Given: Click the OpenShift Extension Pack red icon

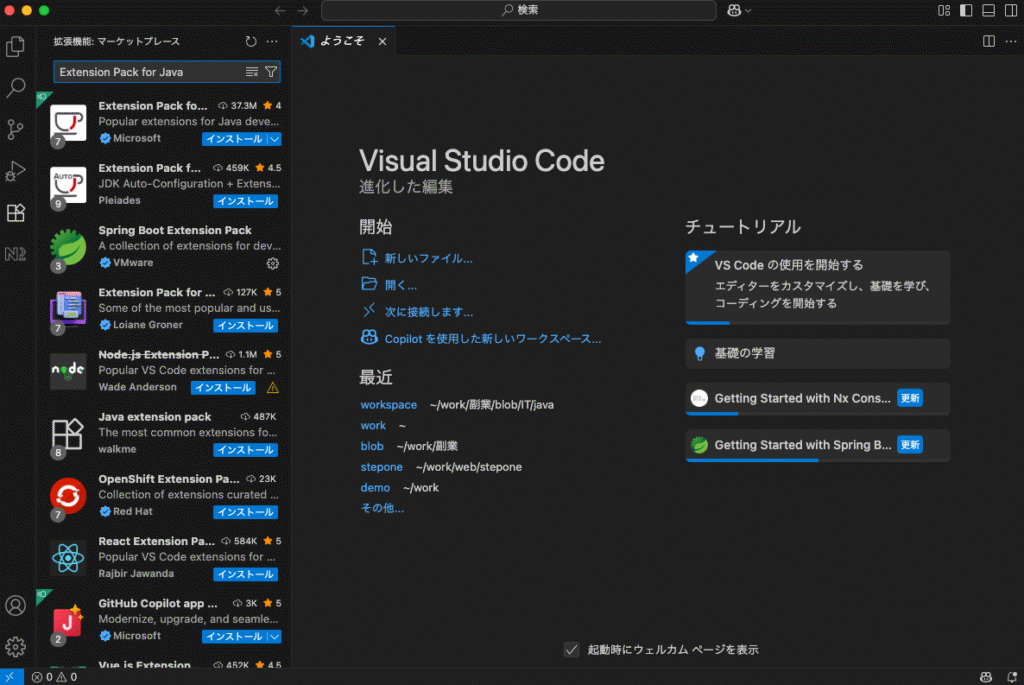Looking at the screenshot, I should pyautogui.click(x=68, y=496).
